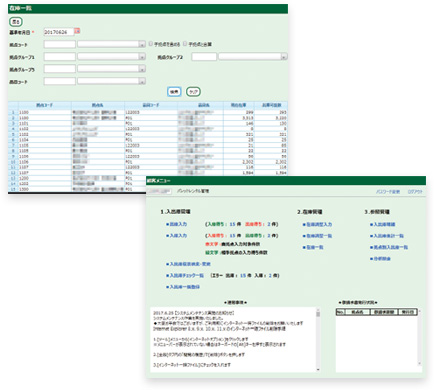
Task: Click the 2017.6.26 maintenance notice line
Action: [x=194, y=313]
